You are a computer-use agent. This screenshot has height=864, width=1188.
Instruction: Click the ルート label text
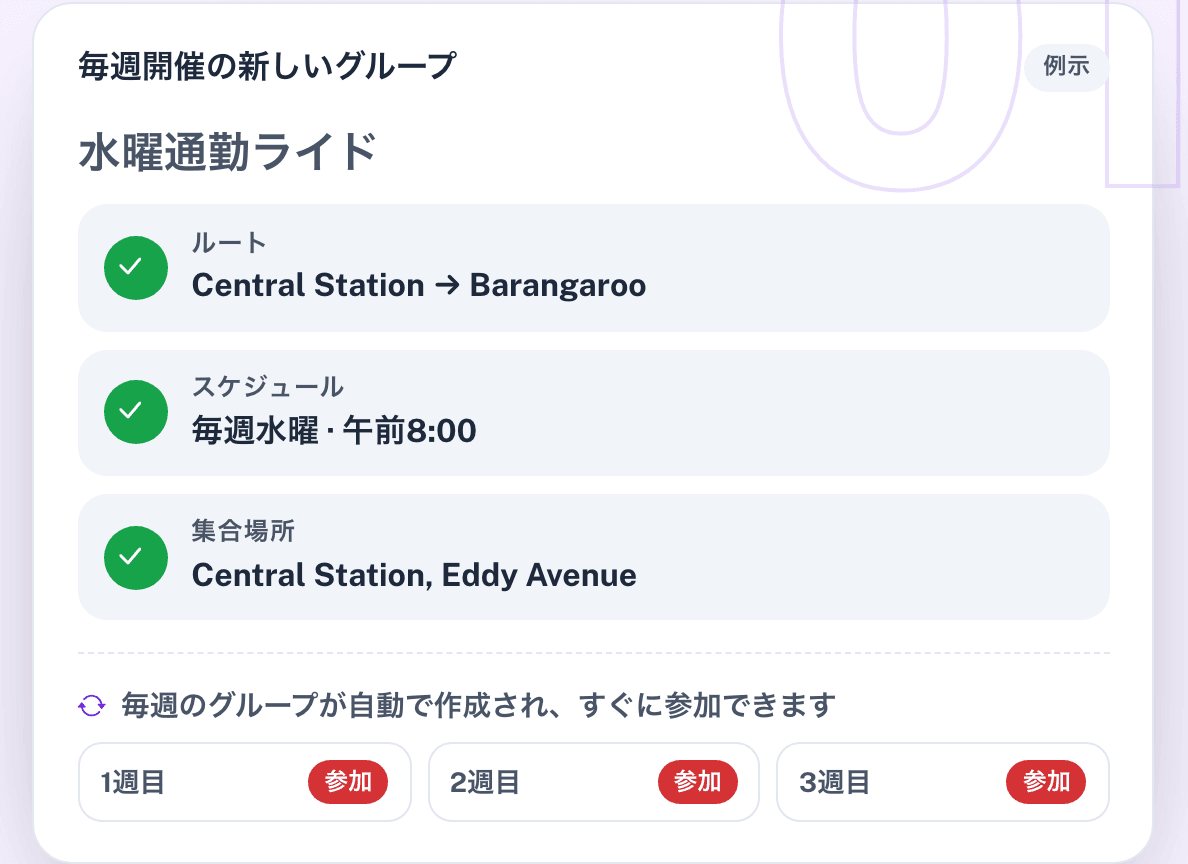[x=229, y=243]
